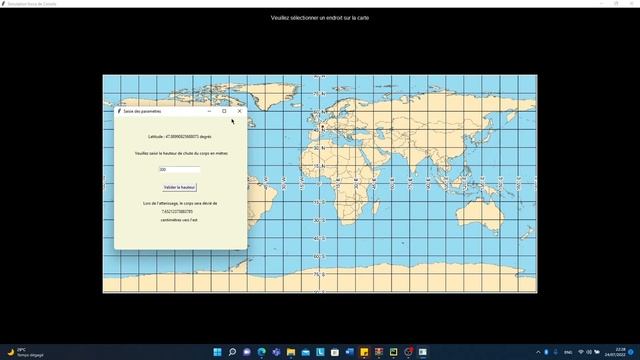640x360 pixels.
Task: Click the 'Lors de l'atterrissage' result line
Action: coord(180,203)
